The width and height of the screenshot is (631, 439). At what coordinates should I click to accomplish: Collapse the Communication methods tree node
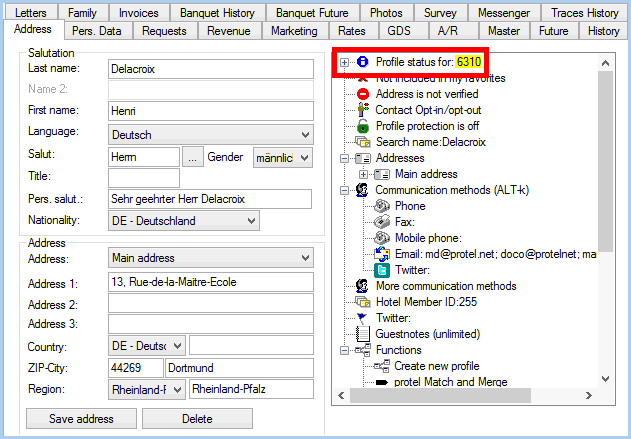[345, 190]
